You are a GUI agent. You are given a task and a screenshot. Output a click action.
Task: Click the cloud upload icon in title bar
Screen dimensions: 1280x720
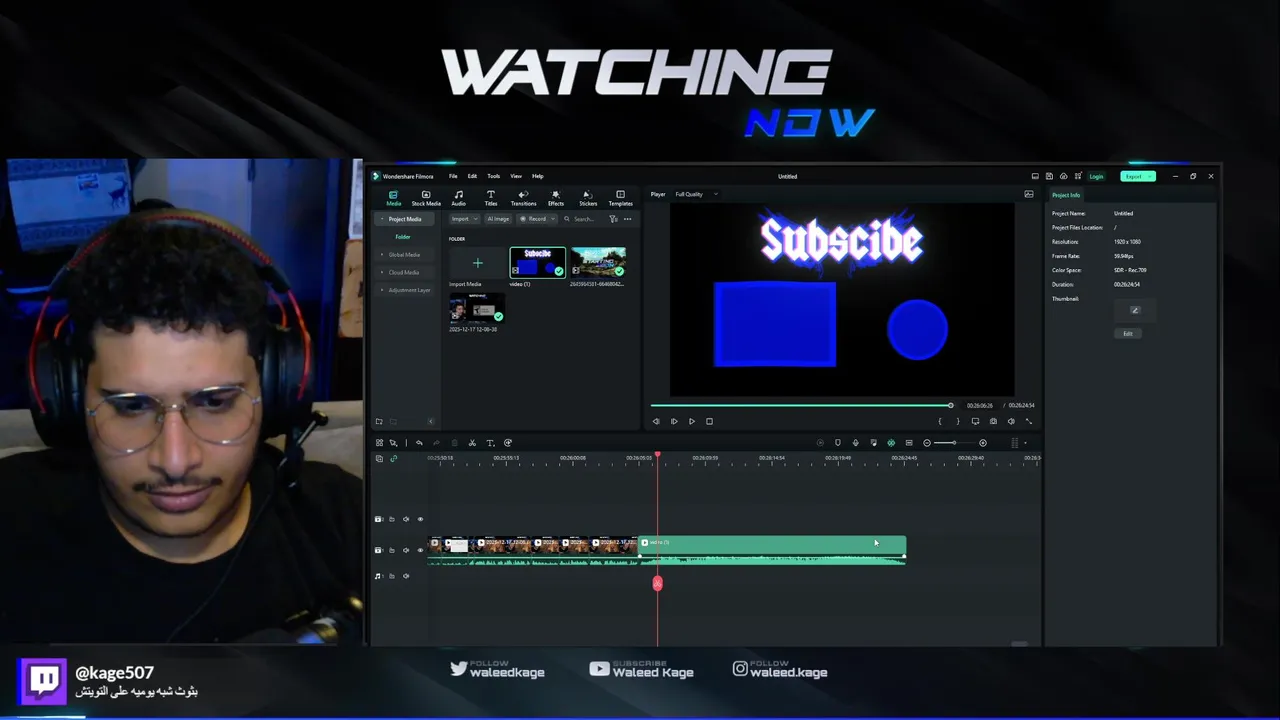coord(1063,176)
